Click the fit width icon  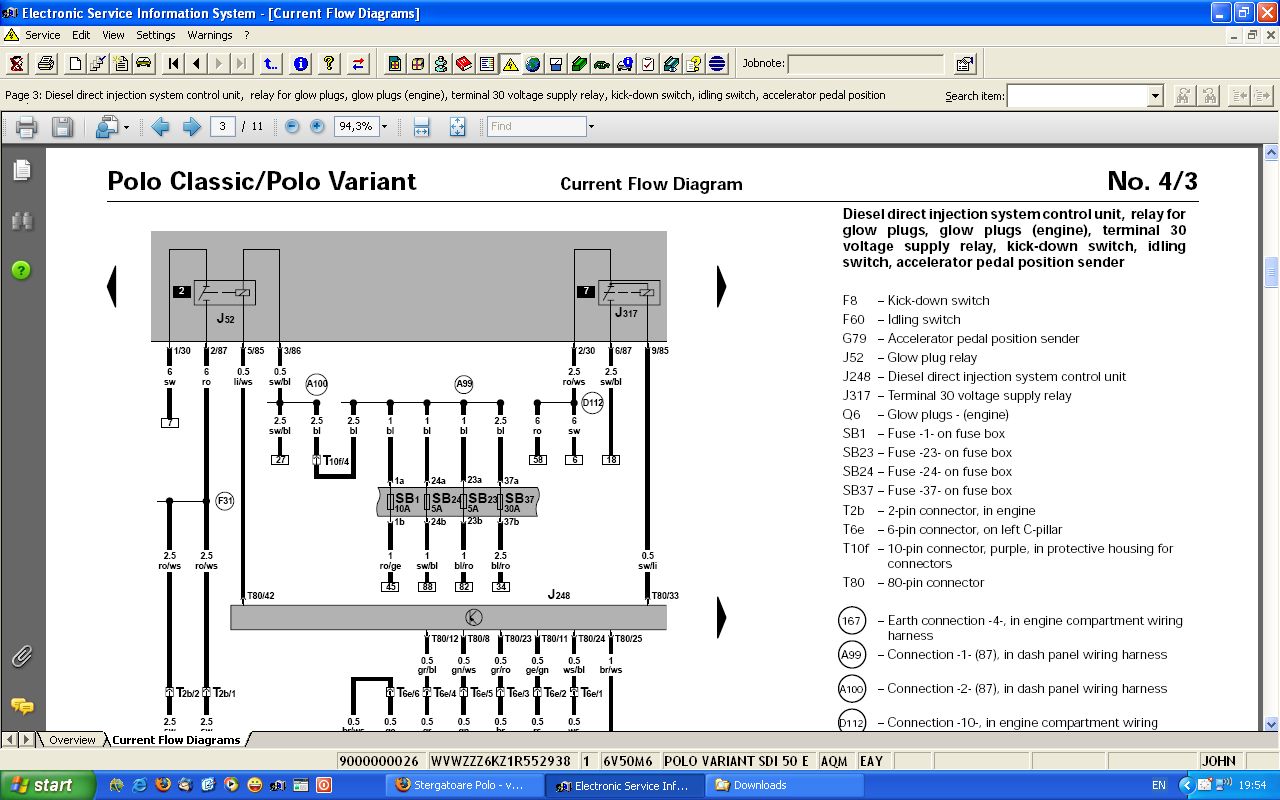click(421, 127)
